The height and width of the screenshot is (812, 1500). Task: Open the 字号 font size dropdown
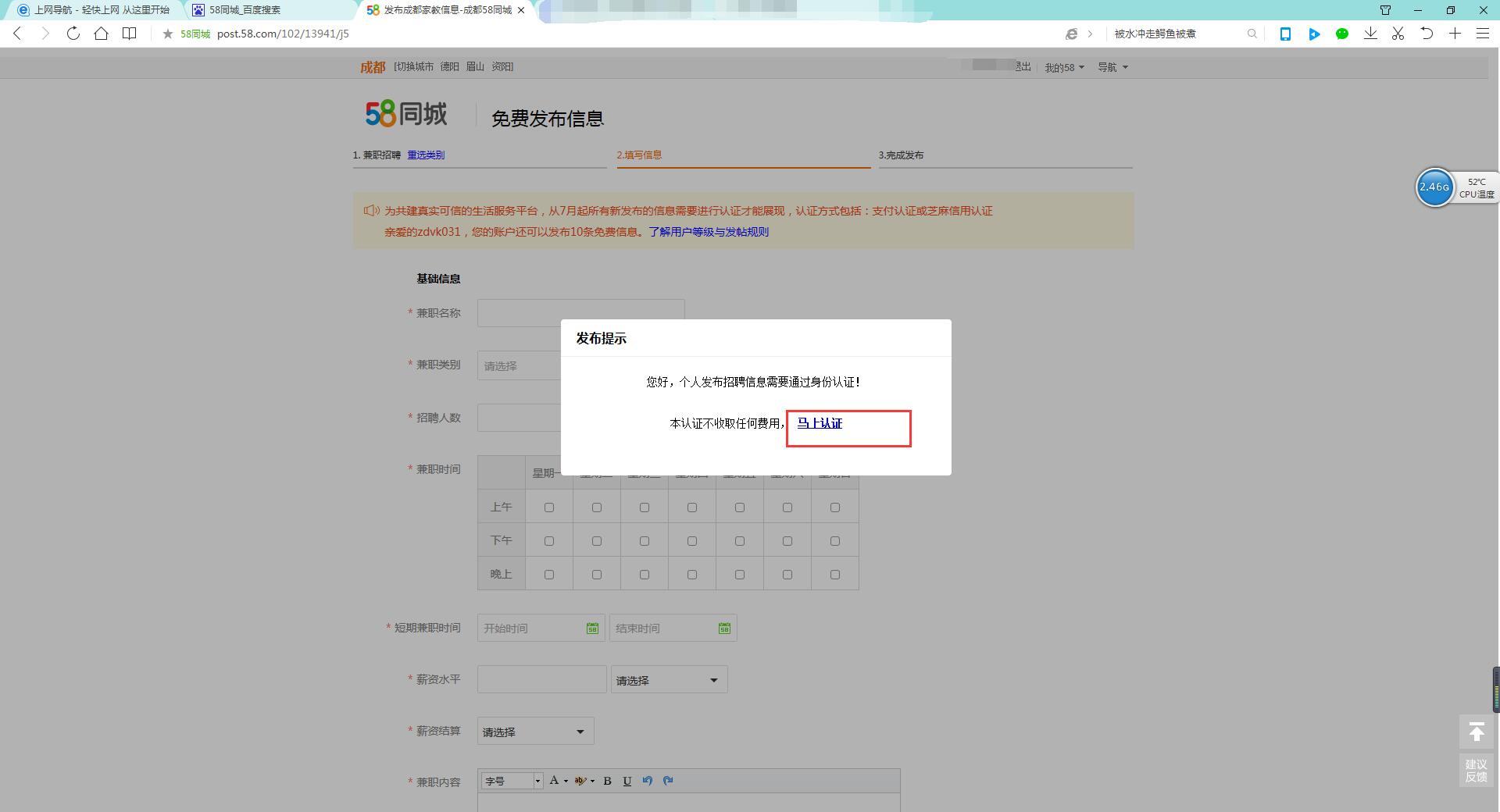coord(512,781)
